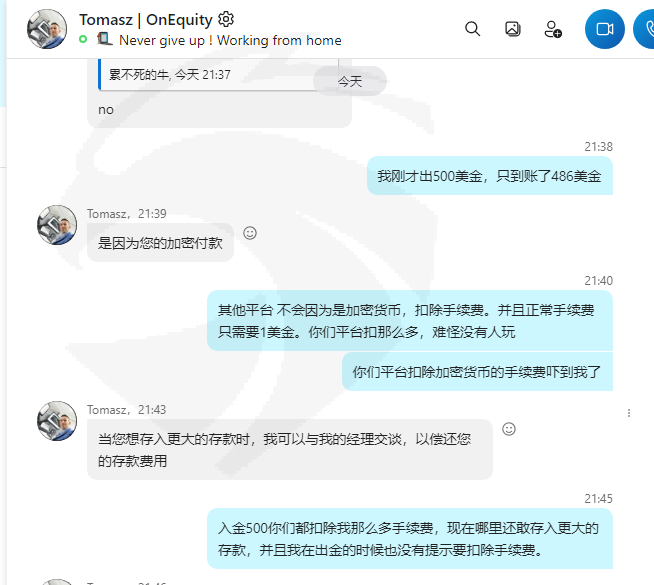654x585 pixels.
Task: Start an audio call with Tomasz
Action: click(x=644, y=29)
